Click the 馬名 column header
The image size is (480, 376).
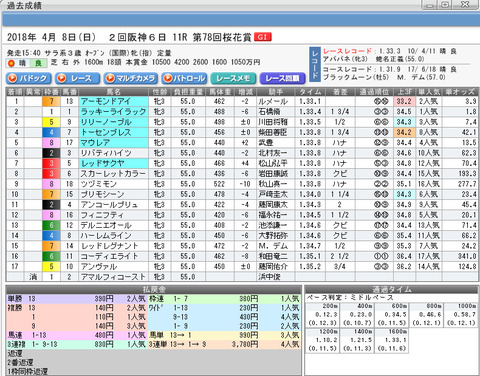pos(113,92)
